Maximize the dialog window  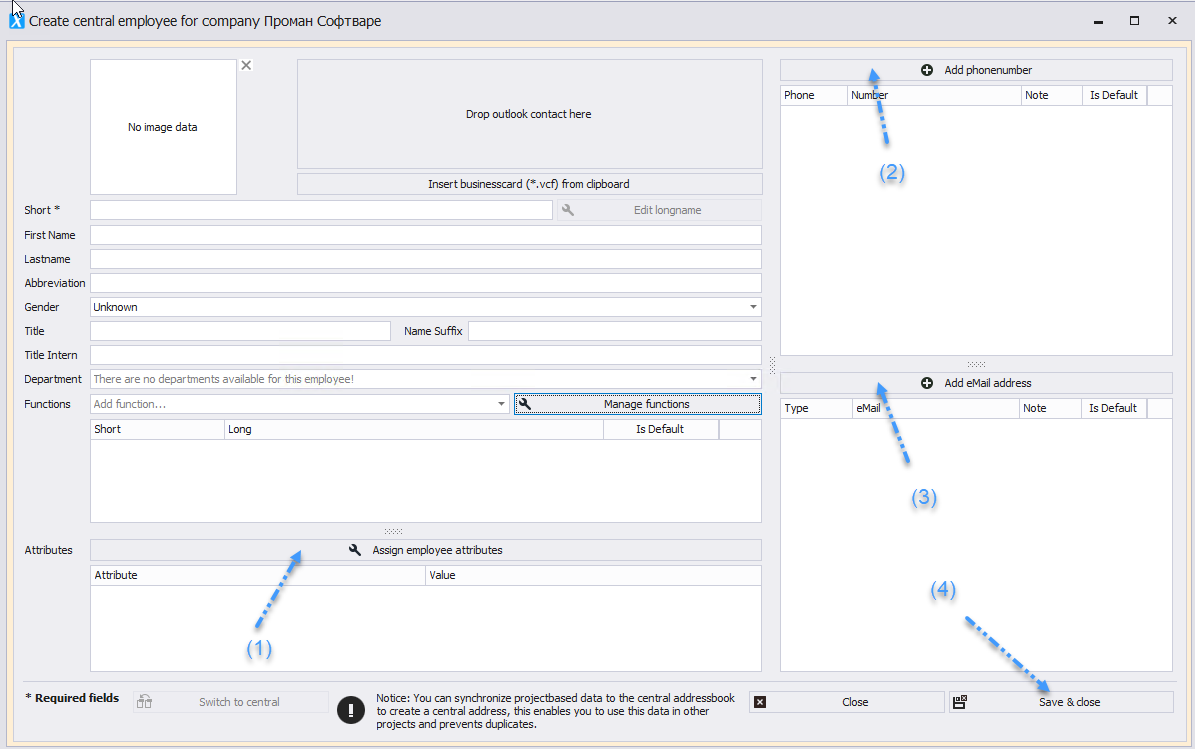[1134, 21]
